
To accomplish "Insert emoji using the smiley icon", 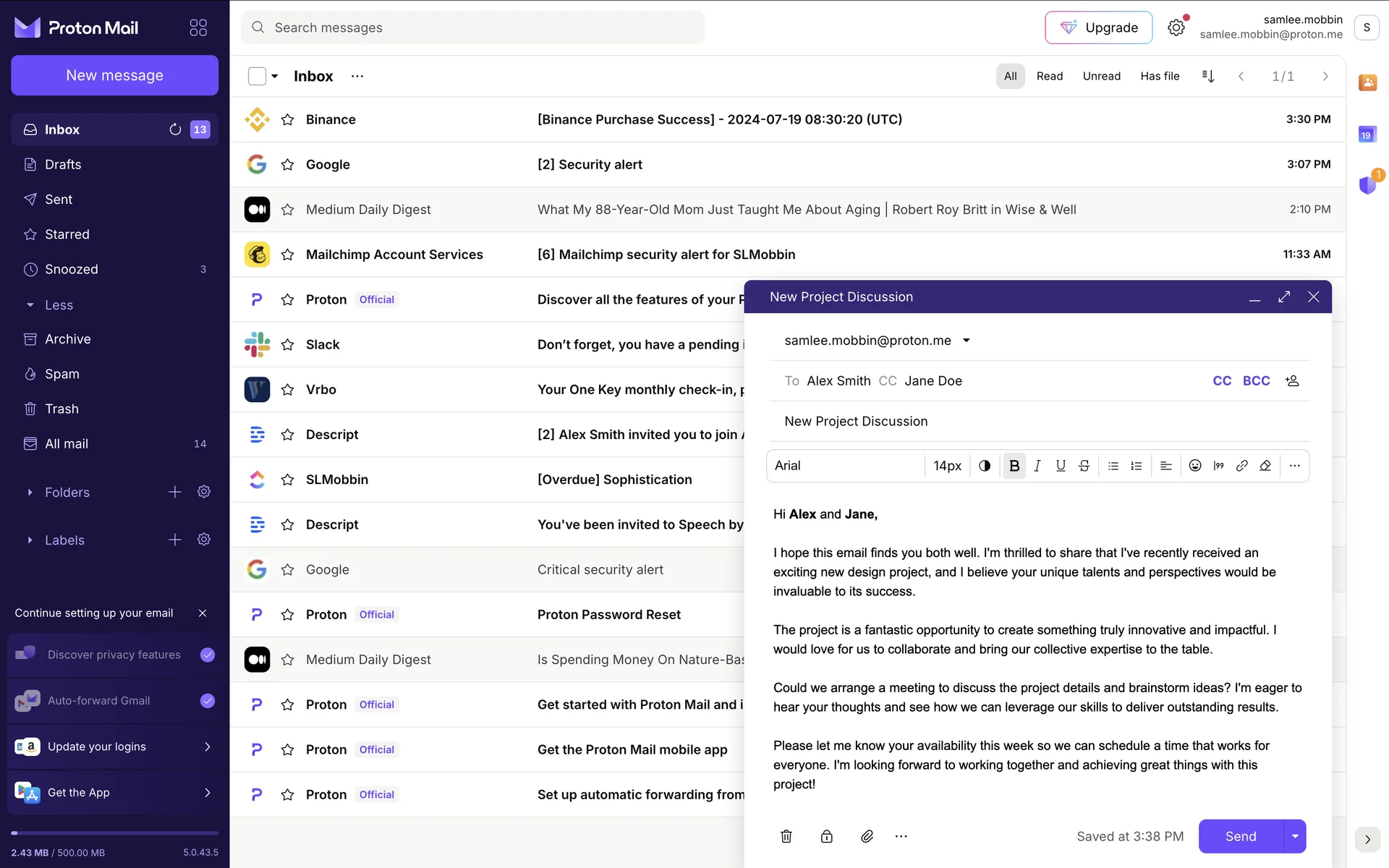I will point(1195,466).
